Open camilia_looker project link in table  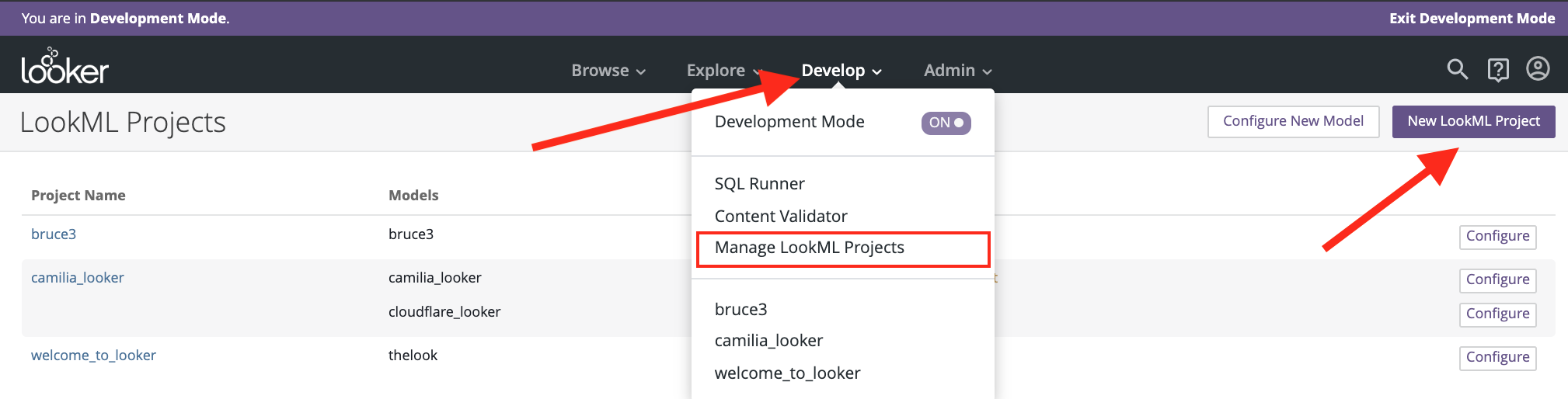tap(78, 278)
